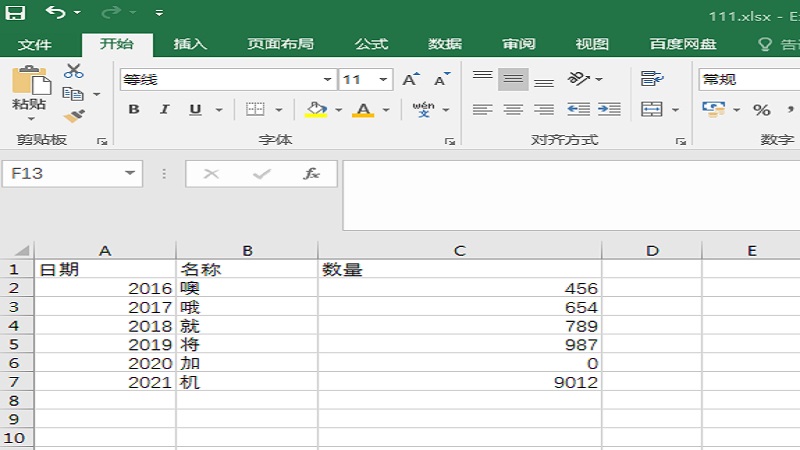Open the font name dropdown

click(328, 80)
